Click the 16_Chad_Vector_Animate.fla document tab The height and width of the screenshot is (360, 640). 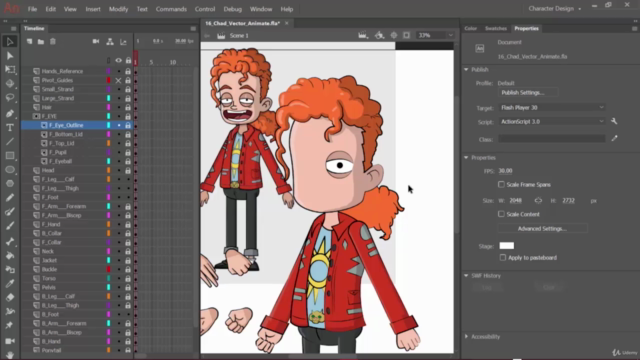point(242,23)
